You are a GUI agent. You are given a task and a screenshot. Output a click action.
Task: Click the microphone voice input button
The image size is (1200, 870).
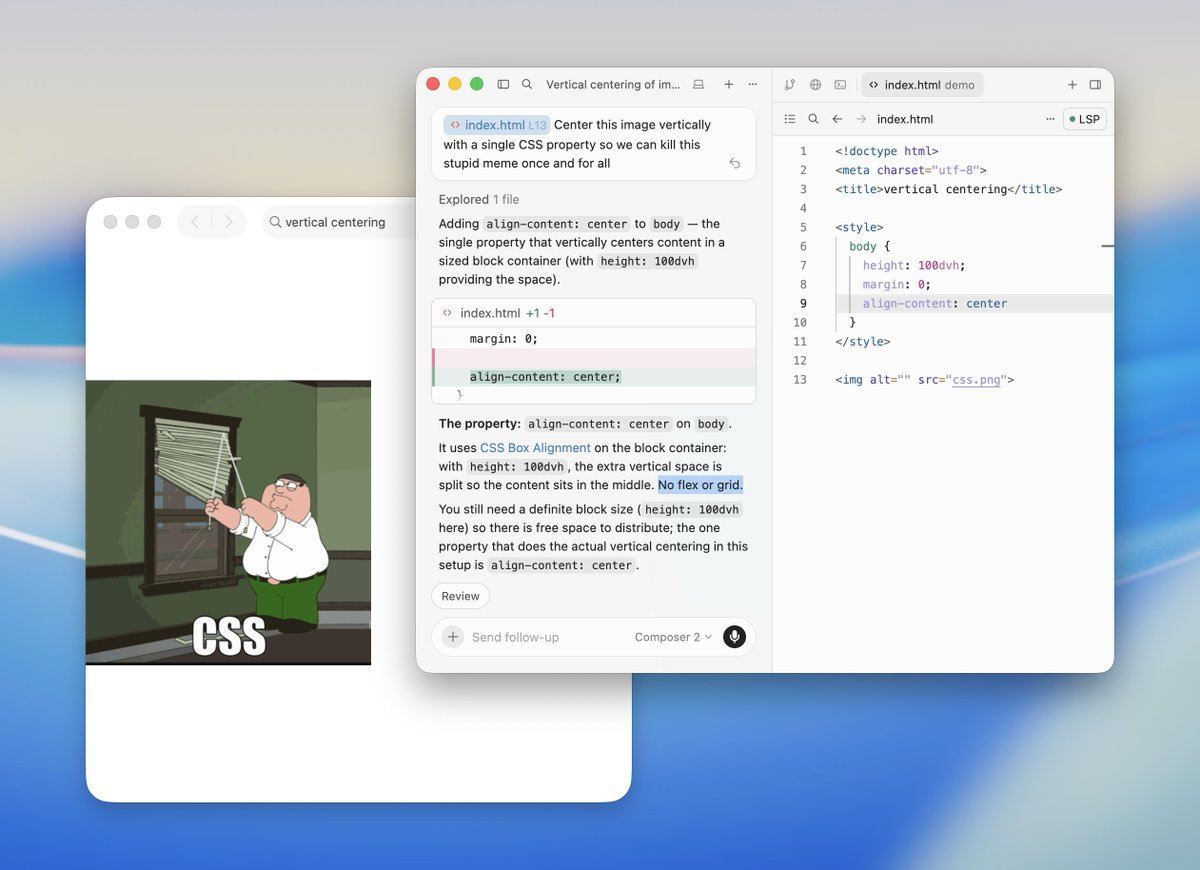tap(734, 637)
